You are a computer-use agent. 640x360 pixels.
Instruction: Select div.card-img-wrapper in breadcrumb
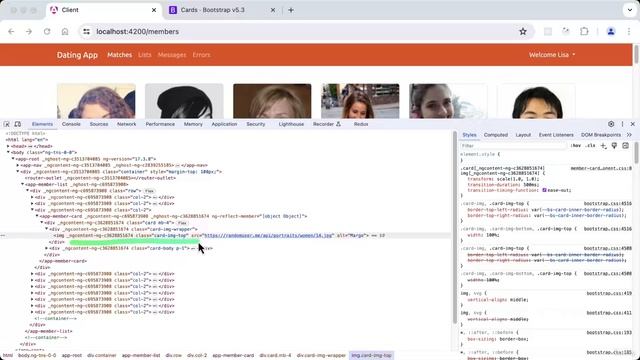321,356
